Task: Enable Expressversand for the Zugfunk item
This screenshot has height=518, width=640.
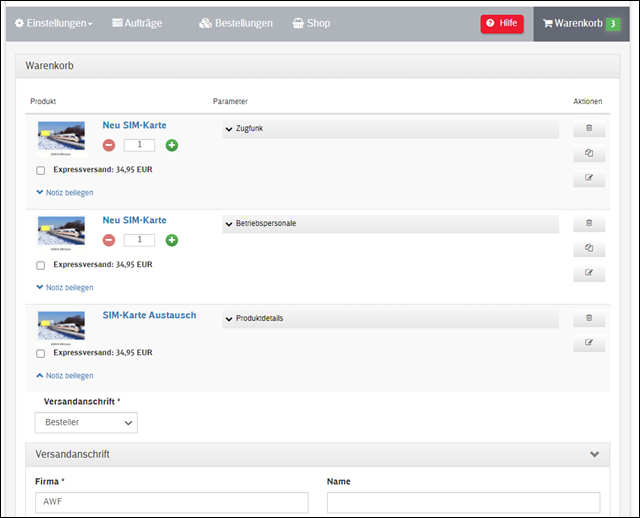Action: (x=40, y=170)
